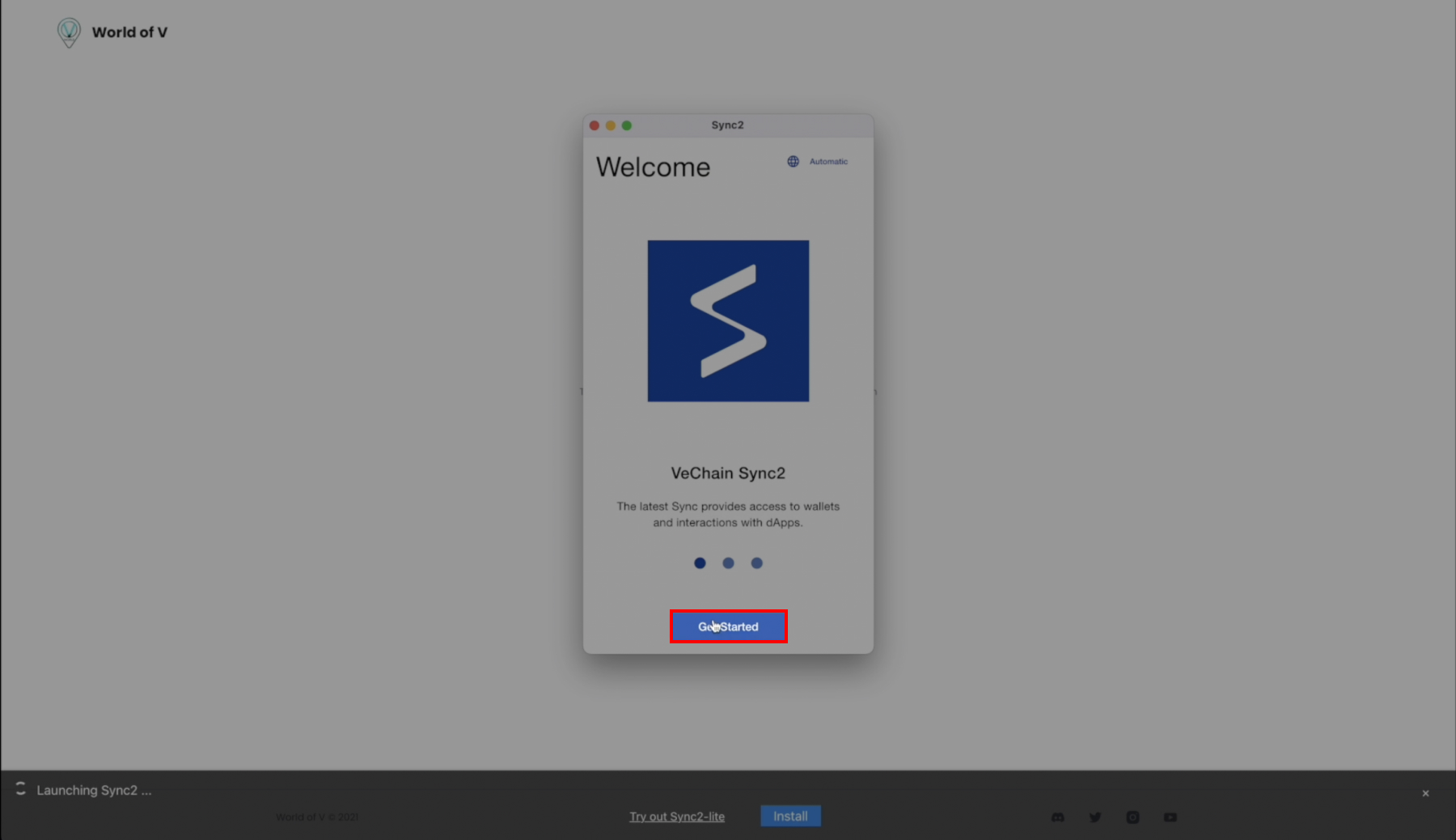Viewport: 1456px width, 840px height.
Task: Open the Instagram icon in footer
Action: pyautogui.click(x=1132, y=817)
